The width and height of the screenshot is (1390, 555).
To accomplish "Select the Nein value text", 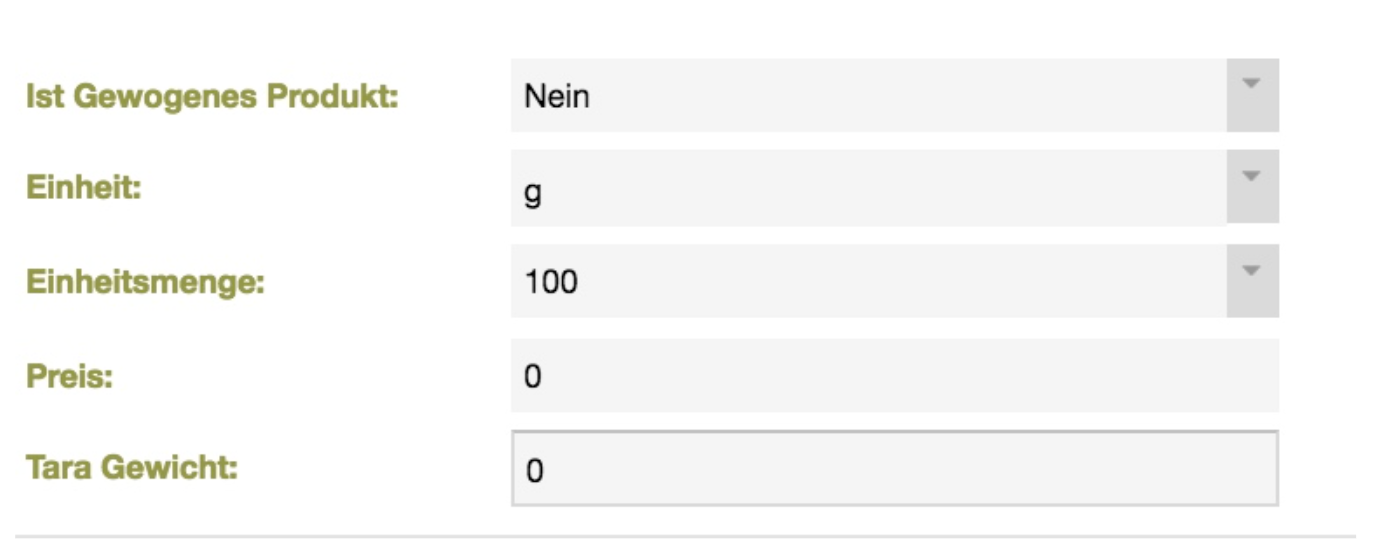I will pyautogui.click(x=556, y=97).
